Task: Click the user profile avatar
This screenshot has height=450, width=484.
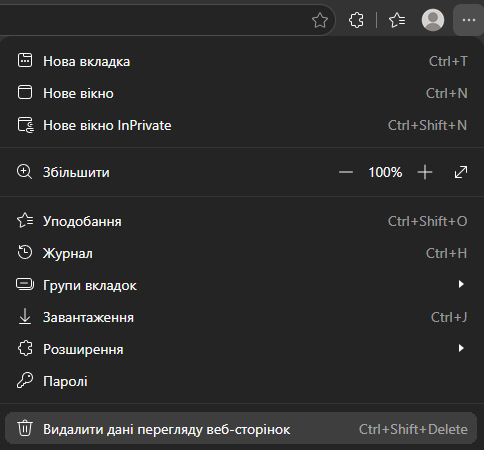Action: (x=433, y=20)
